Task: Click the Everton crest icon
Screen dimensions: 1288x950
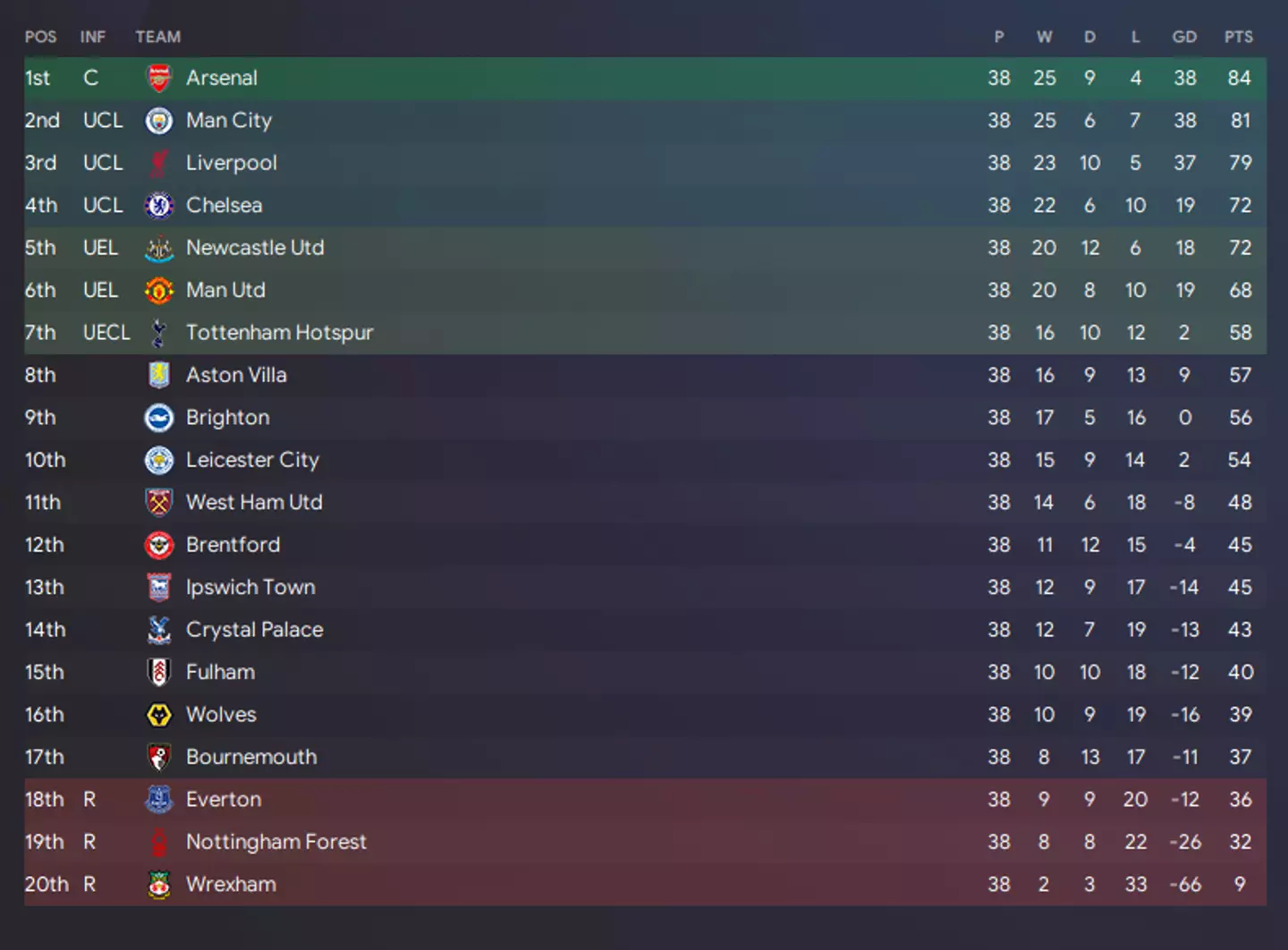Action: point(158,799)
